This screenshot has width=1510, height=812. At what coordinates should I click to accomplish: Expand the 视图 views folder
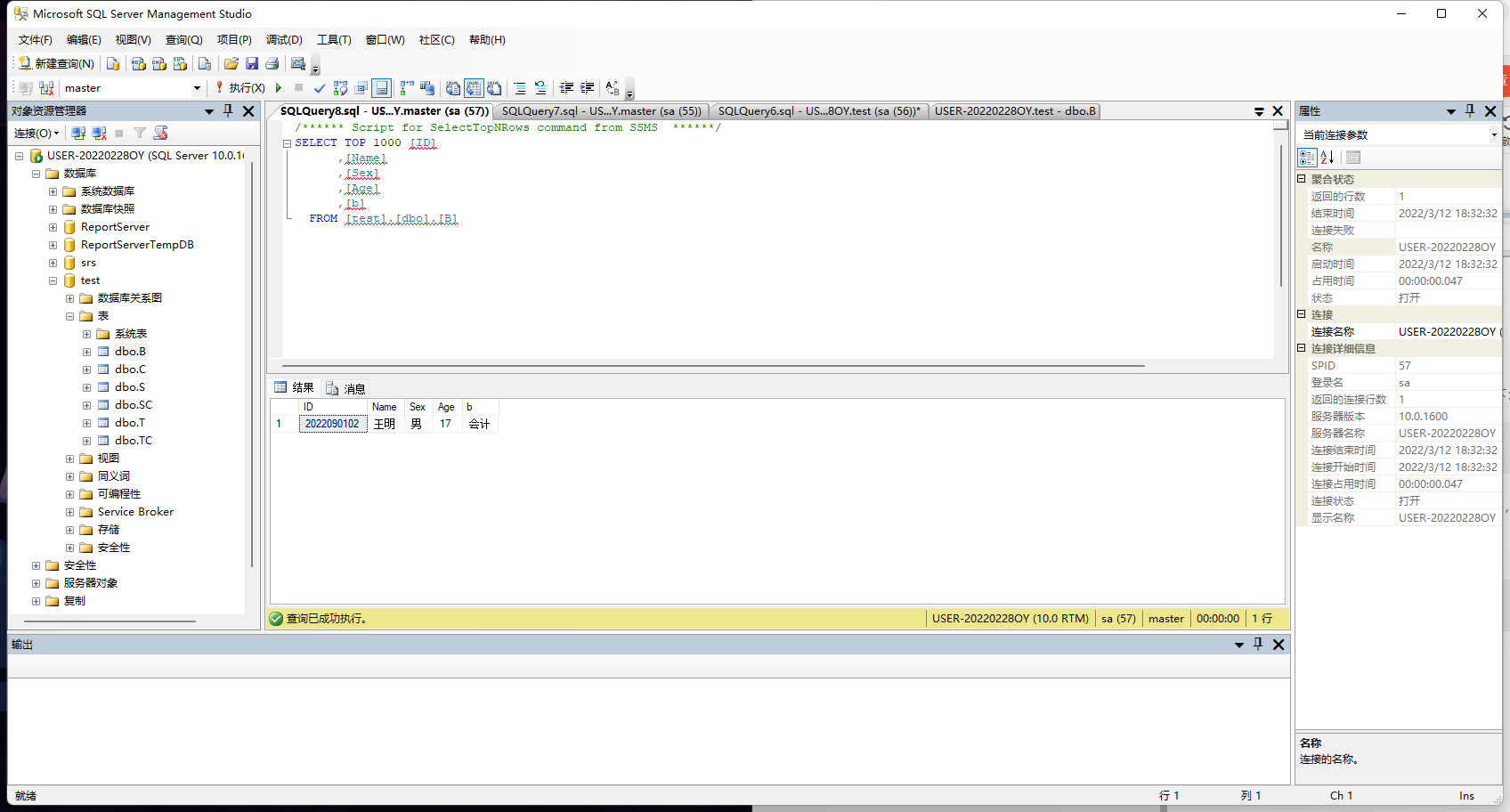(x=69, y=459)
